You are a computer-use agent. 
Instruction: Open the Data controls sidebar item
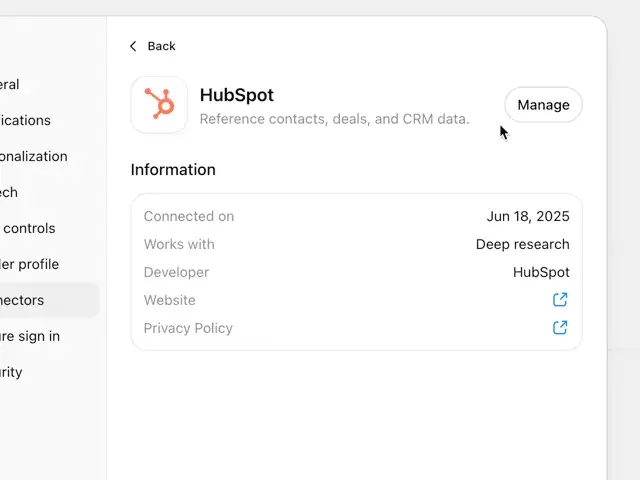click(x=28, y=228)
